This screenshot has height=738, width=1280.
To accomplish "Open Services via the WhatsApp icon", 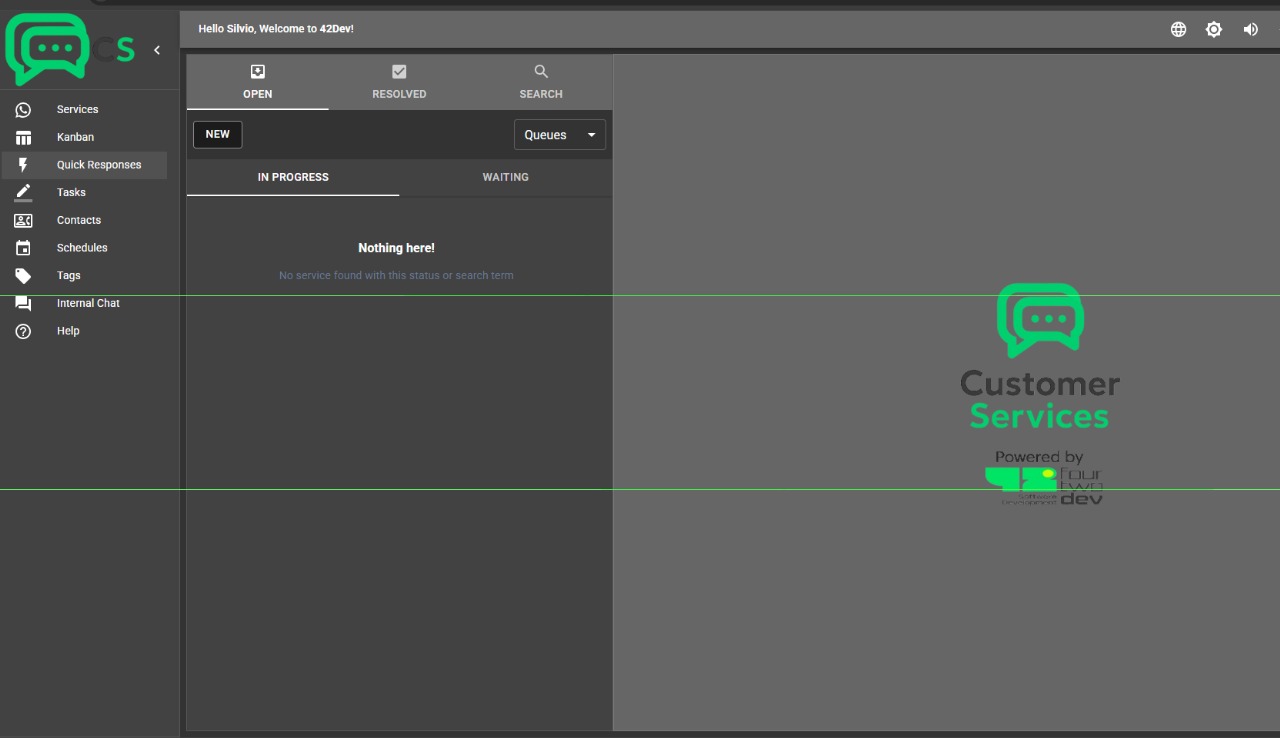I will 23,110.
